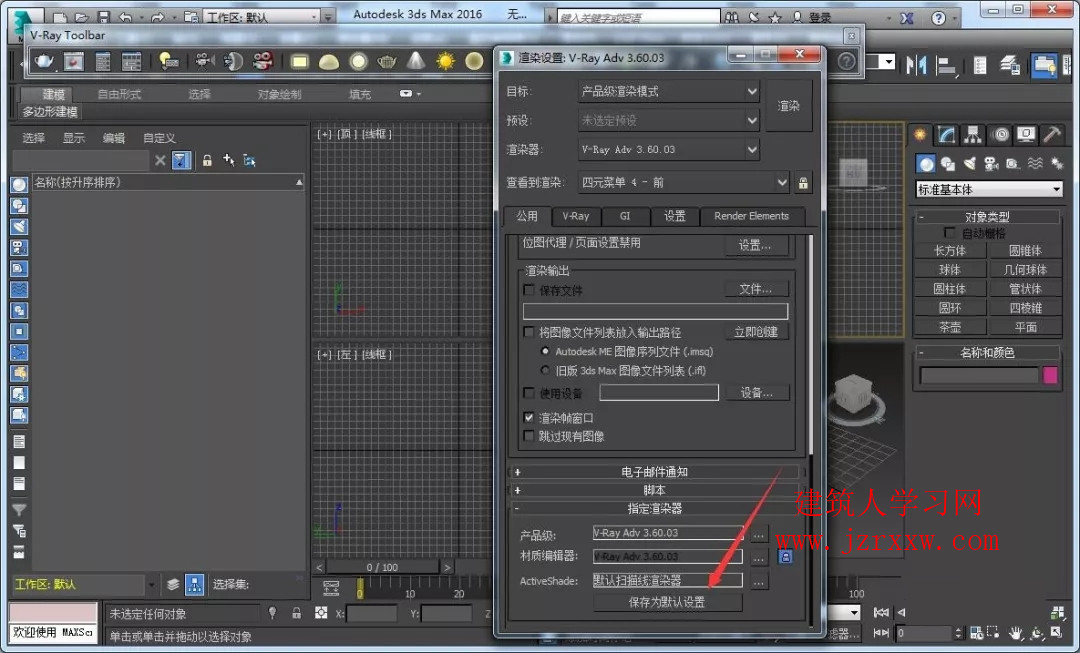
Task: Expand the 电子邮件通知 rollout
Action: coord(654,472)
